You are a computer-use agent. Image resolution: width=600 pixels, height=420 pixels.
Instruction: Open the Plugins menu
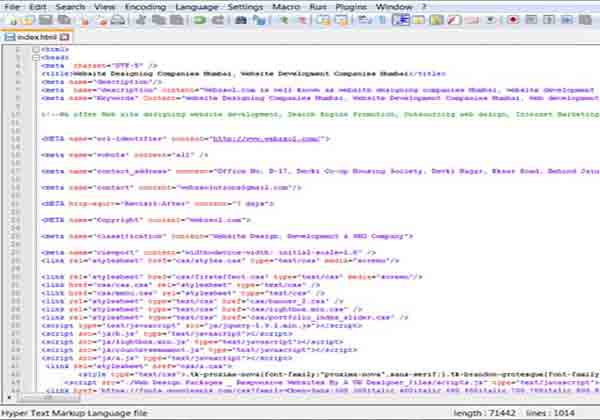[x=351, y=7]
